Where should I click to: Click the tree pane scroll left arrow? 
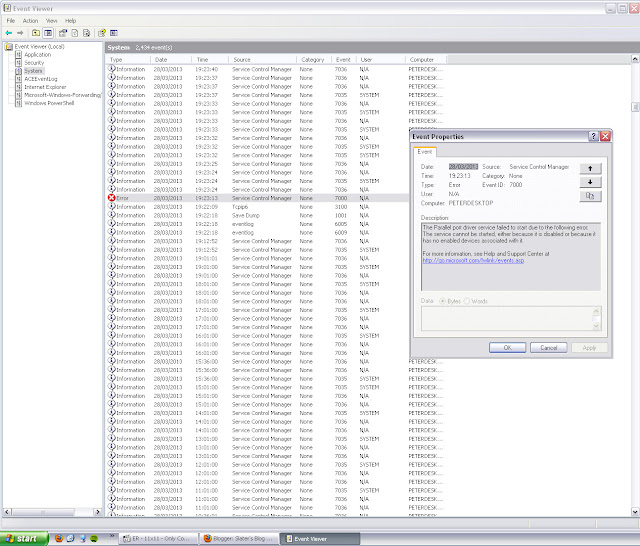click(7, 512)
